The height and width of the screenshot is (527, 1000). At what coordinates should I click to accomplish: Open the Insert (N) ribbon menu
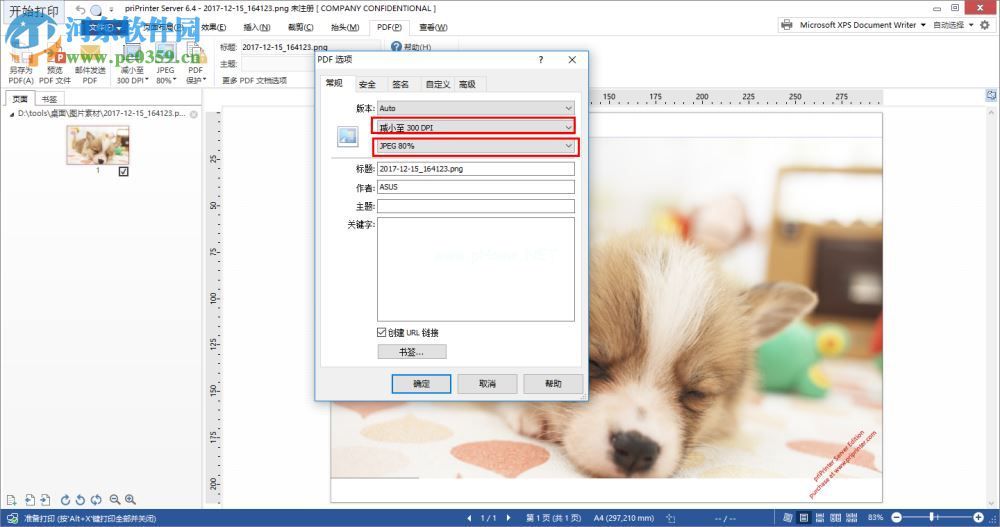tap(257, 27)
